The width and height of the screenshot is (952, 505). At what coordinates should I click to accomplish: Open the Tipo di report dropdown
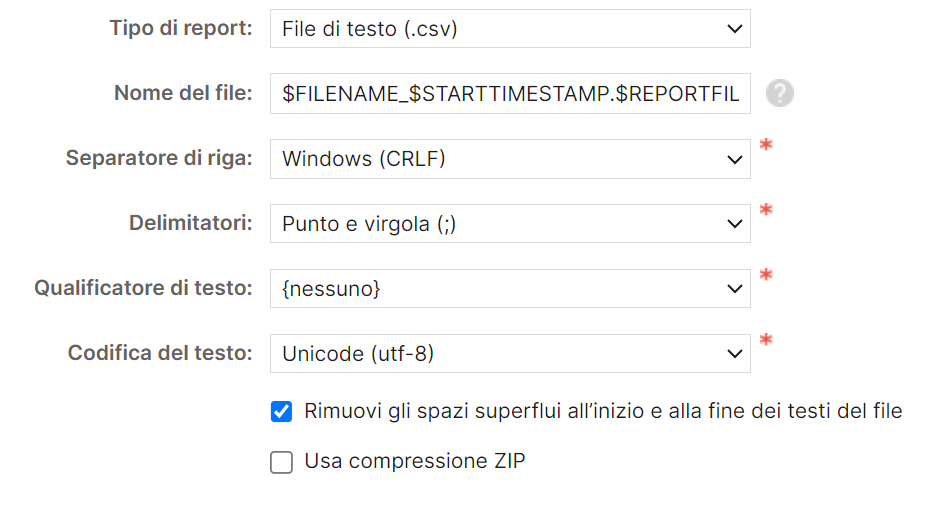[x=510, y=29]
